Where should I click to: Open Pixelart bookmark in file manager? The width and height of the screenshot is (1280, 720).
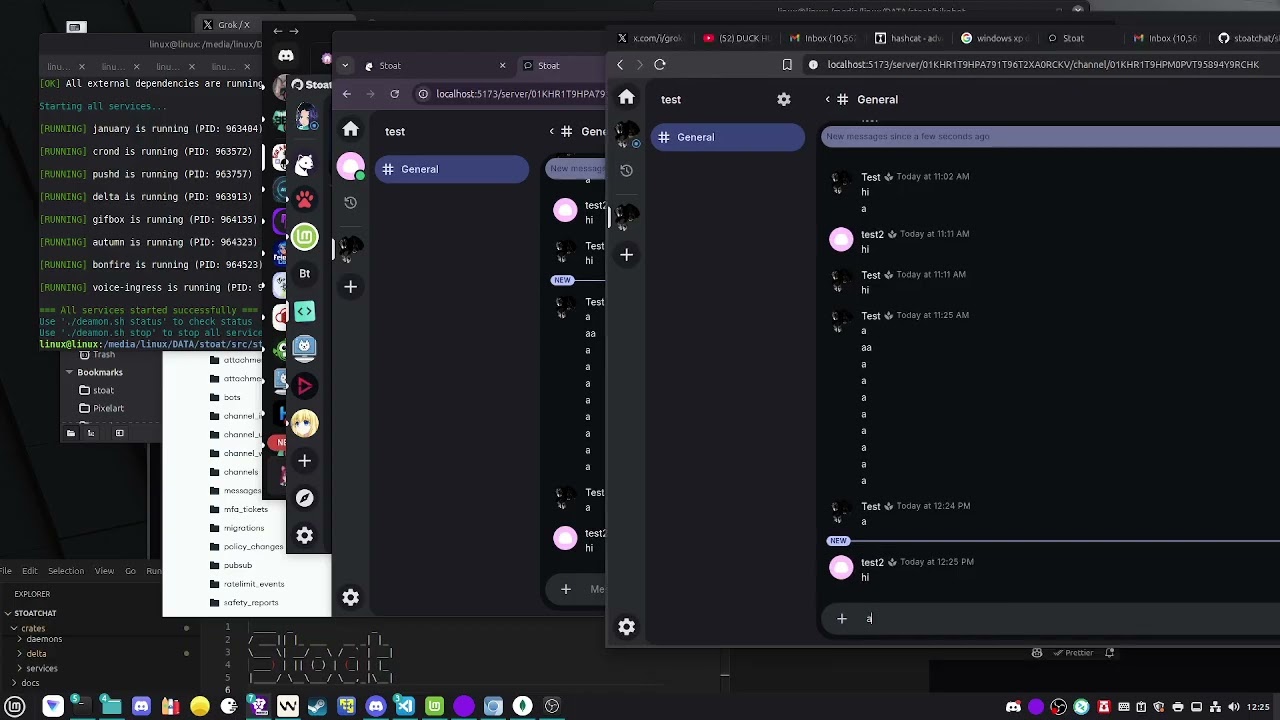pyautogui.click(x=108, y=408)
